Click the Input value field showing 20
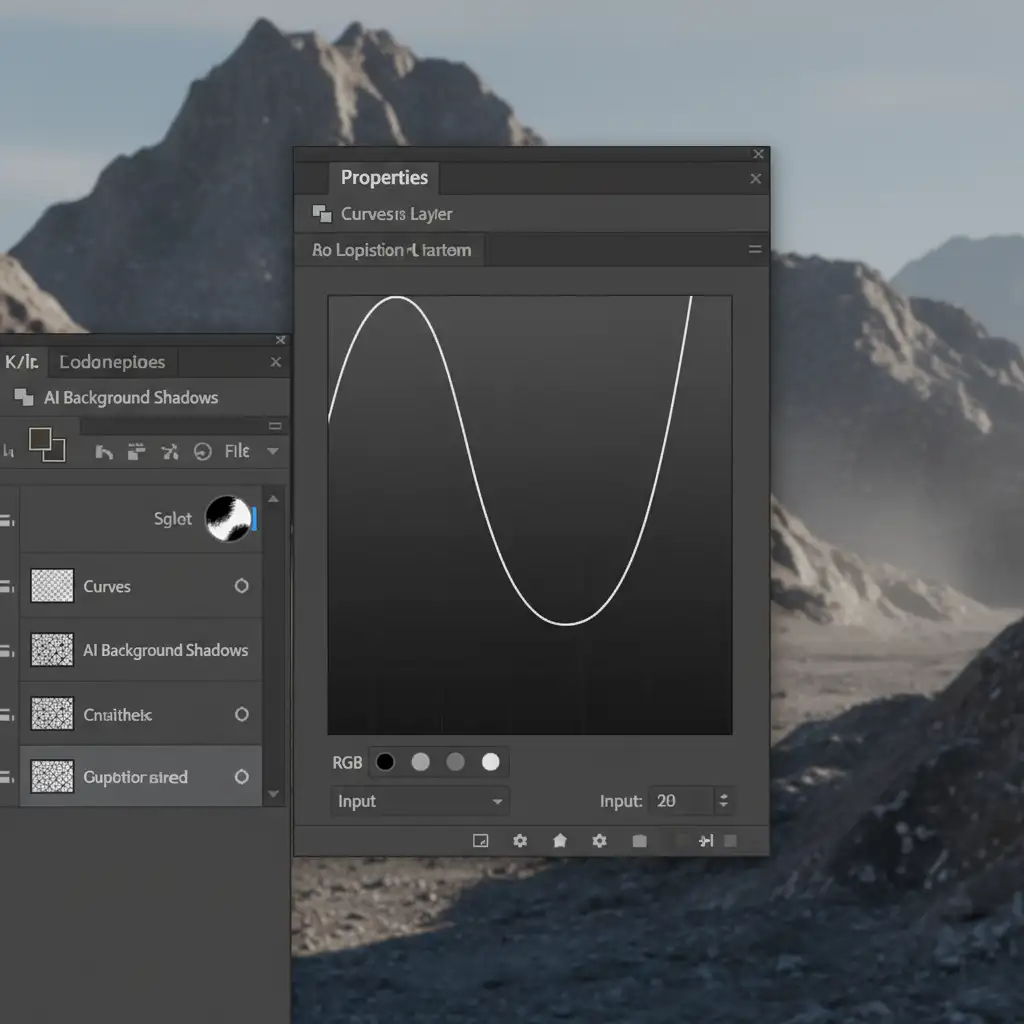1024x1024 pixels. [681, 801]
